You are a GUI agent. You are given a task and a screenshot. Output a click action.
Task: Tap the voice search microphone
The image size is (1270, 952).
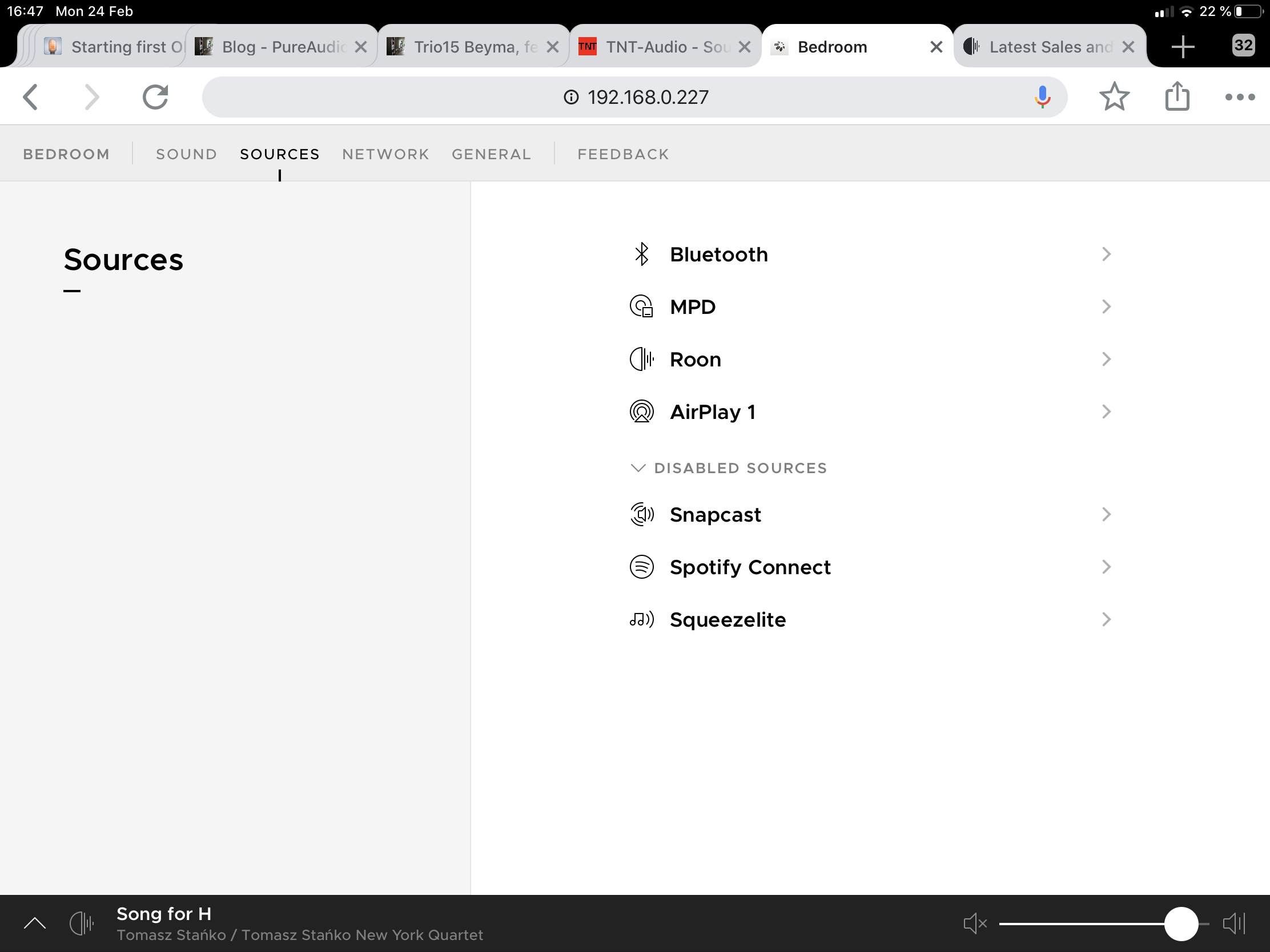[x=1042, y=97]
